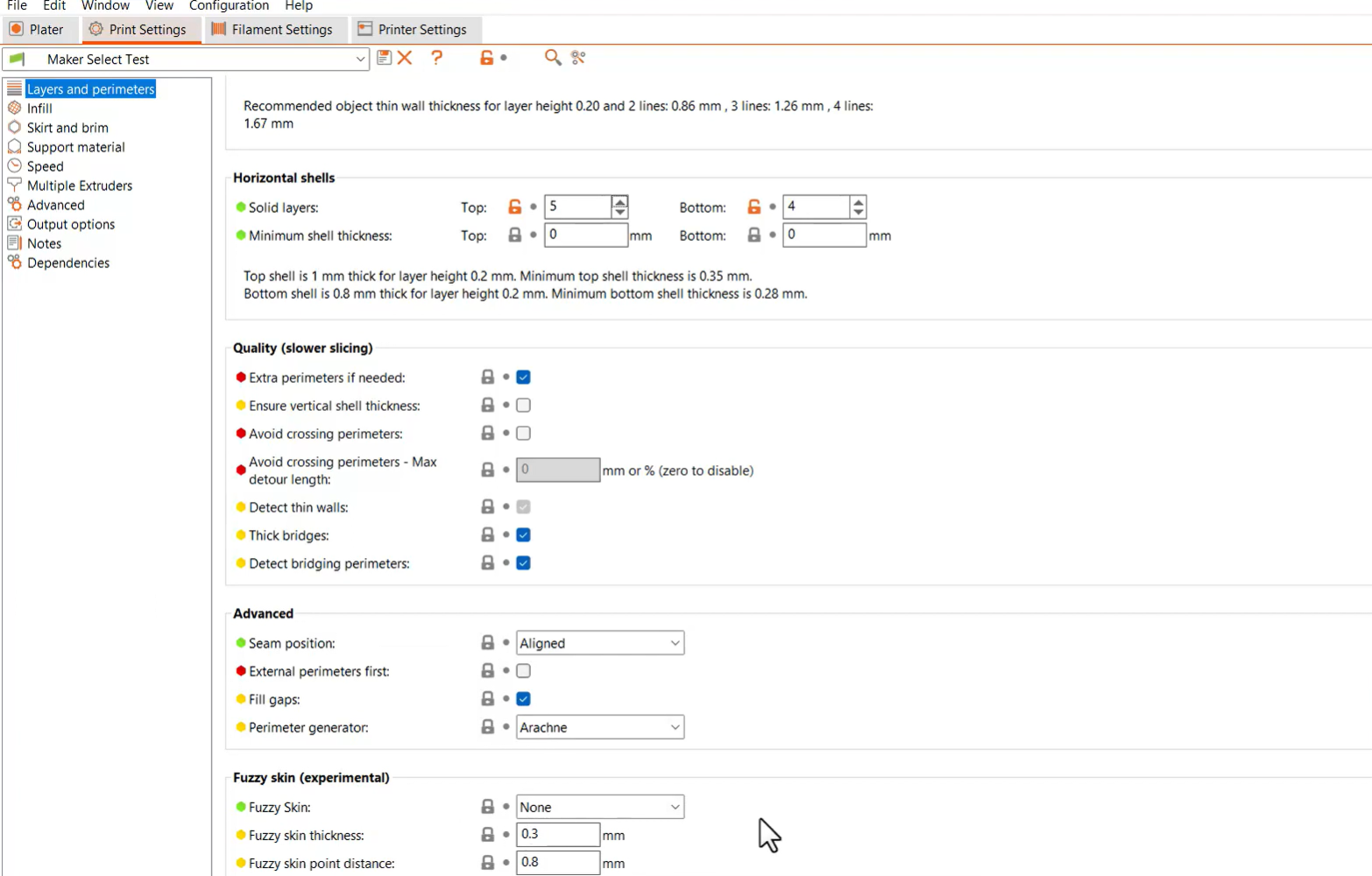Click the Fuzzy skin thickness input field
The width and height of the screenshot is (1372, 876).
[x=557, y=835]
